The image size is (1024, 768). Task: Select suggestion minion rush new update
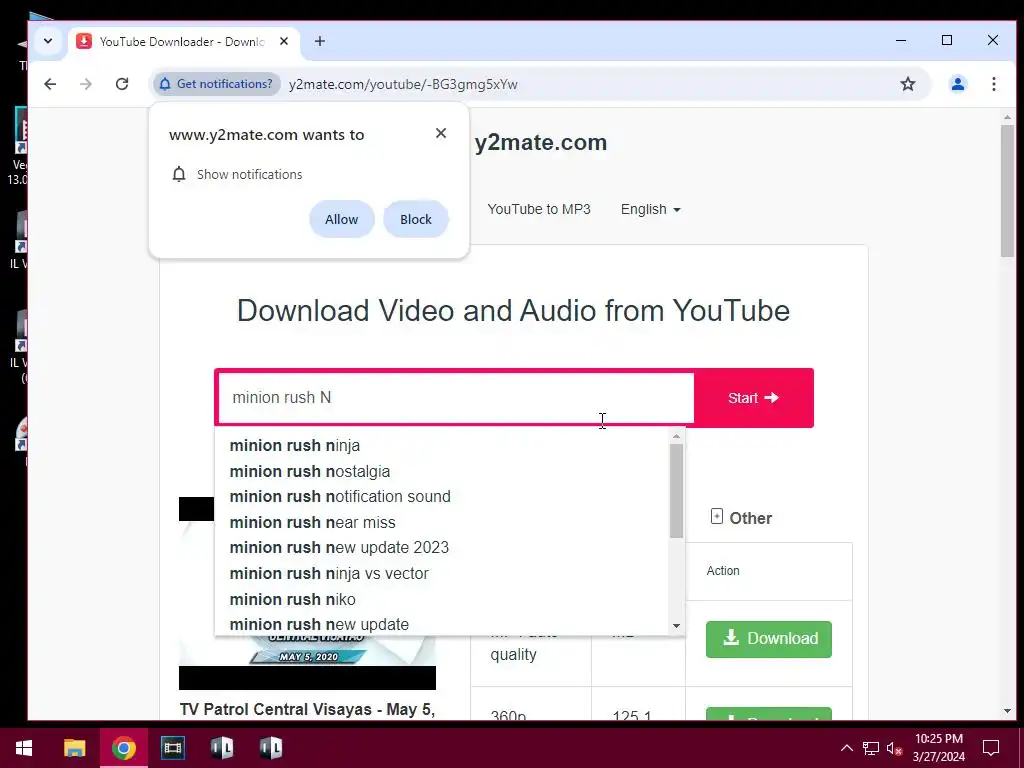click(x=441, y=624)
